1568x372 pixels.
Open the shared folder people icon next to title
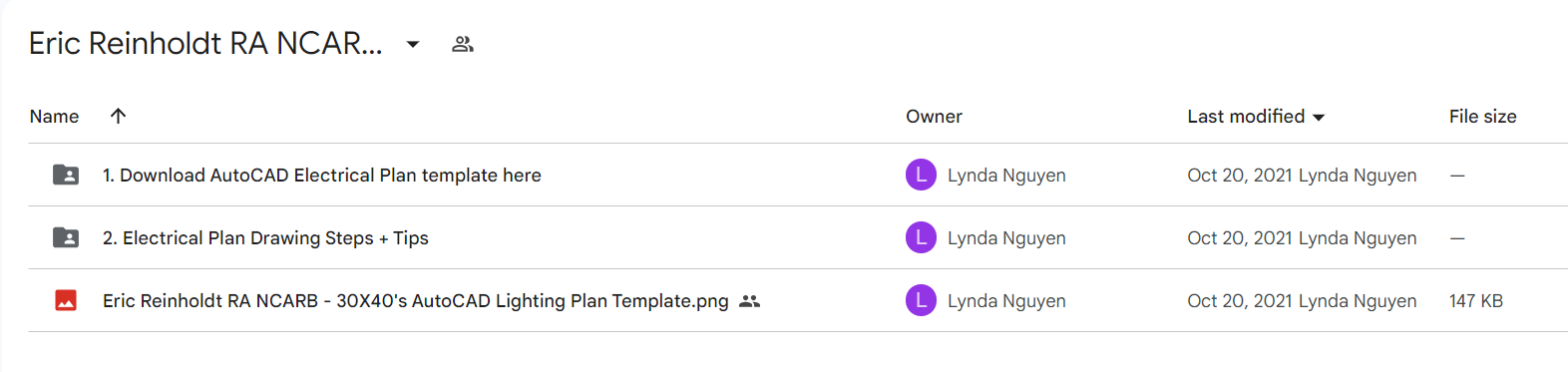462,44
